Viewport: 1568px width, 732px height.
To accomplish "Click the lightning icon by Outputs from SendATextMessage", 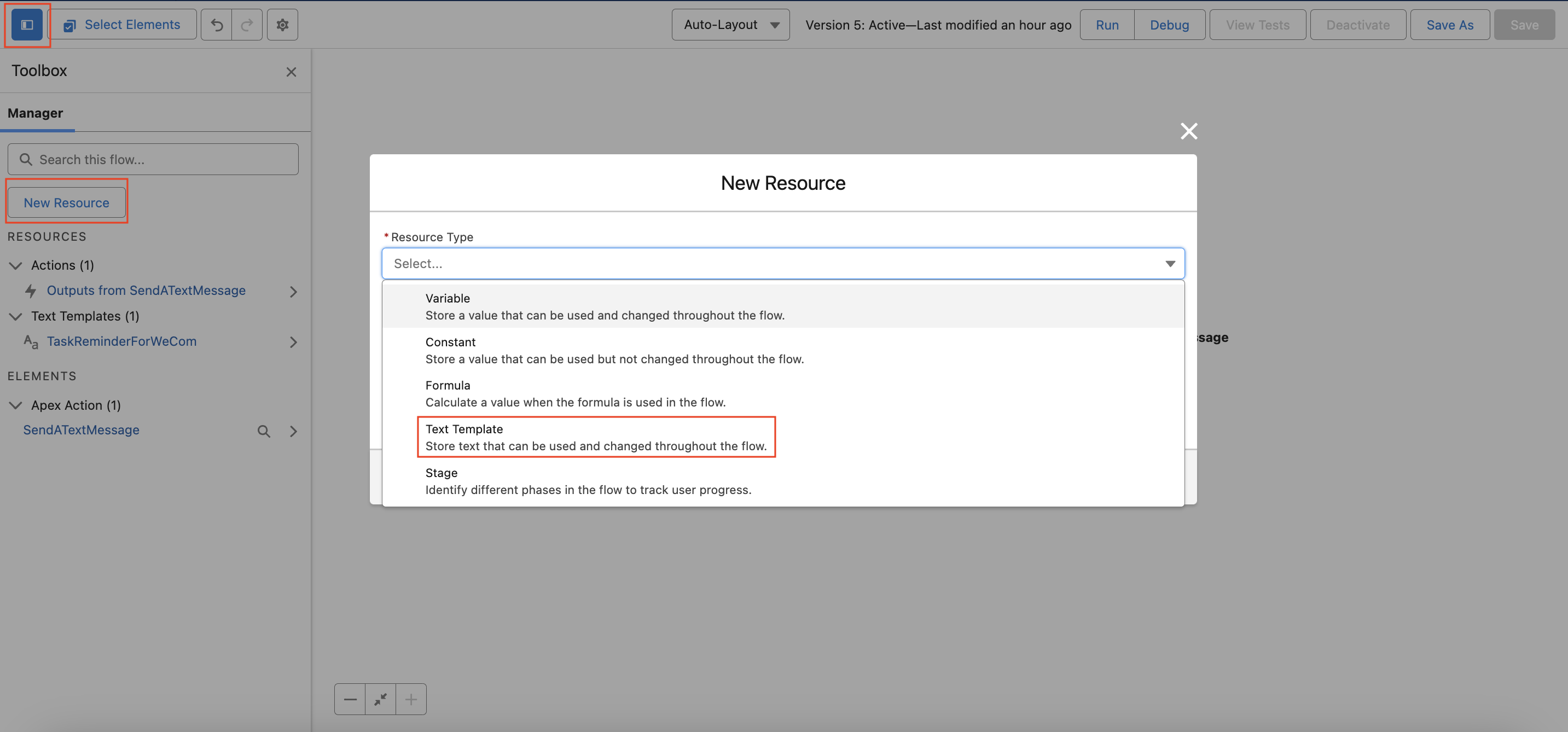I will point(31,291).
